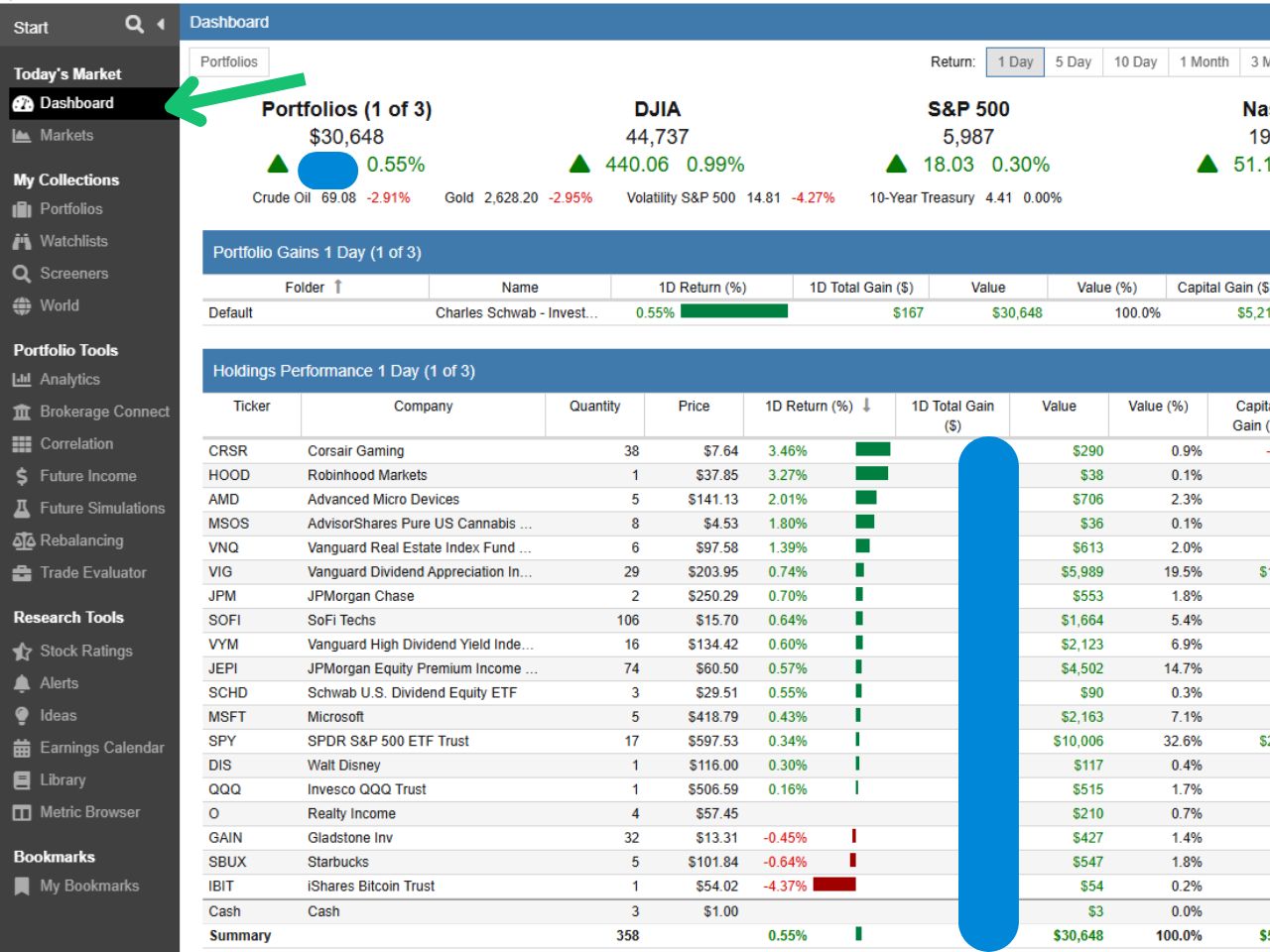The height and width of the screenshot is (952, 1270).
Task: Select the 1 Month return period
Action: 1204,61
